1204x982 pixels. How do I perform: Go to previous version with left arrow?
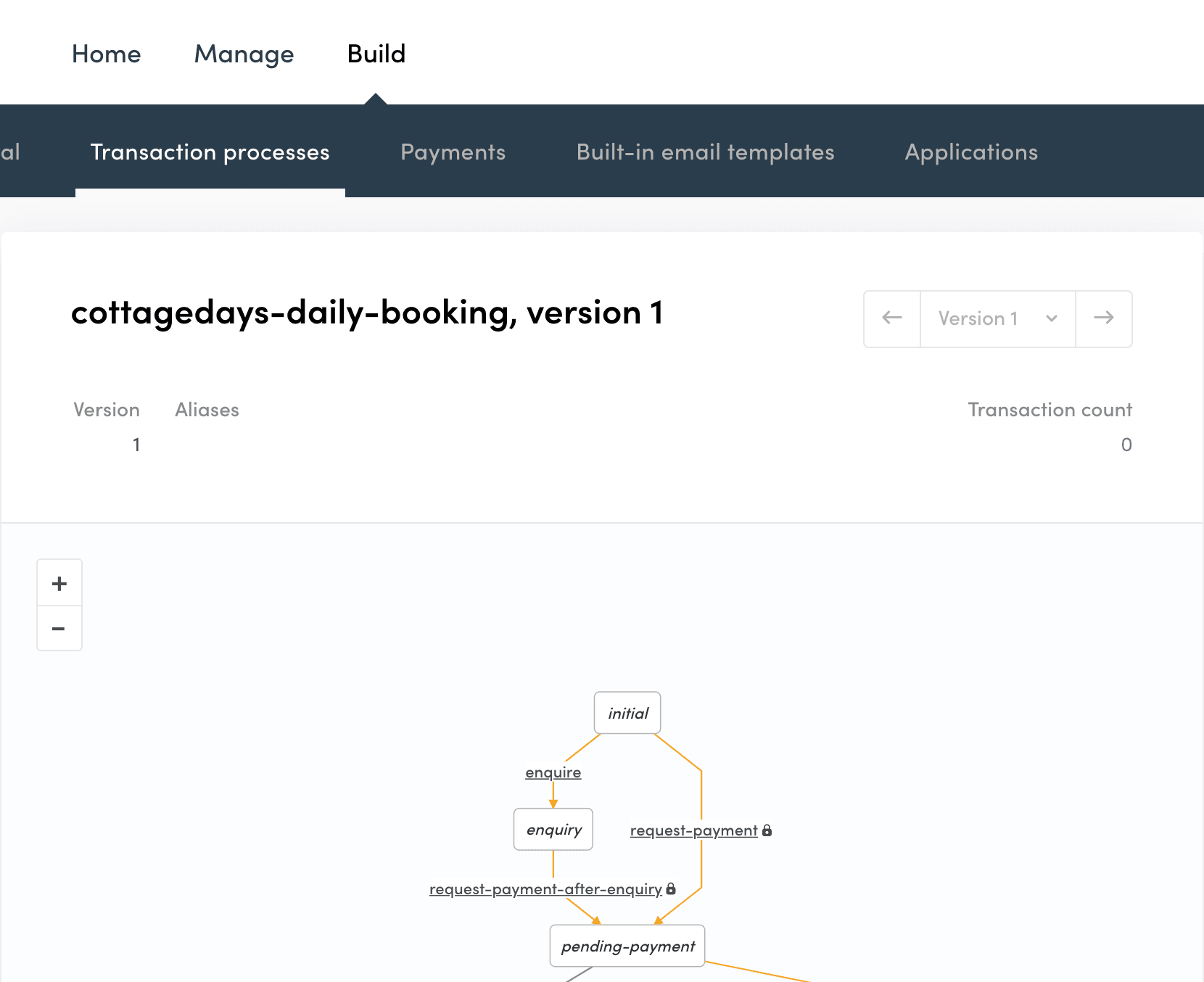click(892, 318)
